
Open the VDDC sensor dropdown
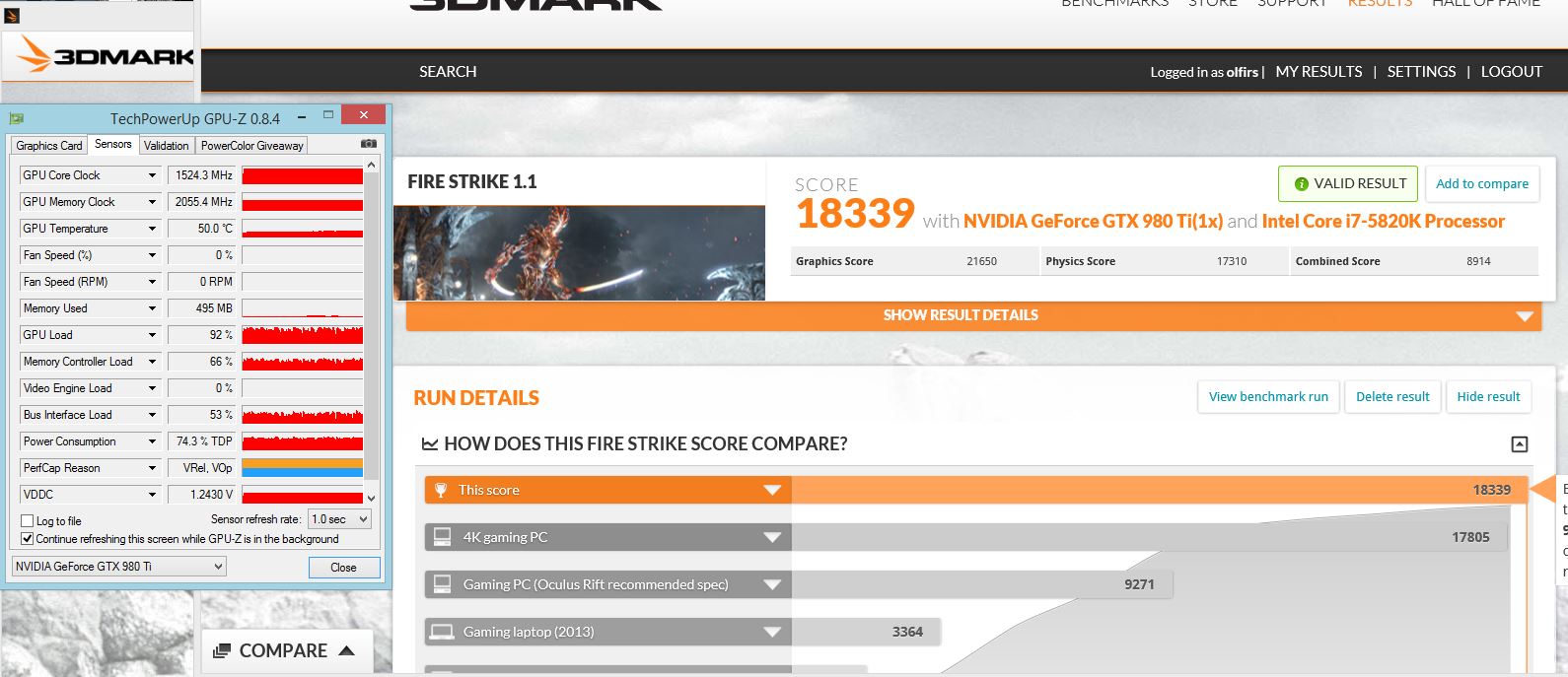click(153, 495)
